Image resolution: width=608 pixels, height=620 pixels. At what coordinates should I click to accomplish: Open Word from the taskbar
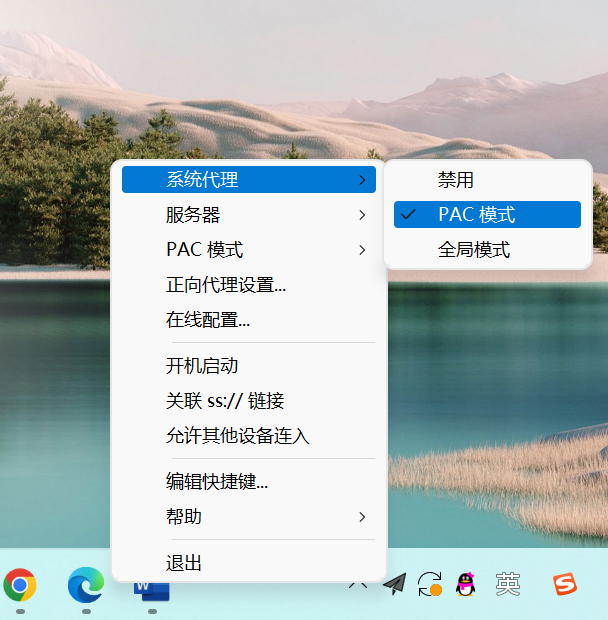point(152,591)
